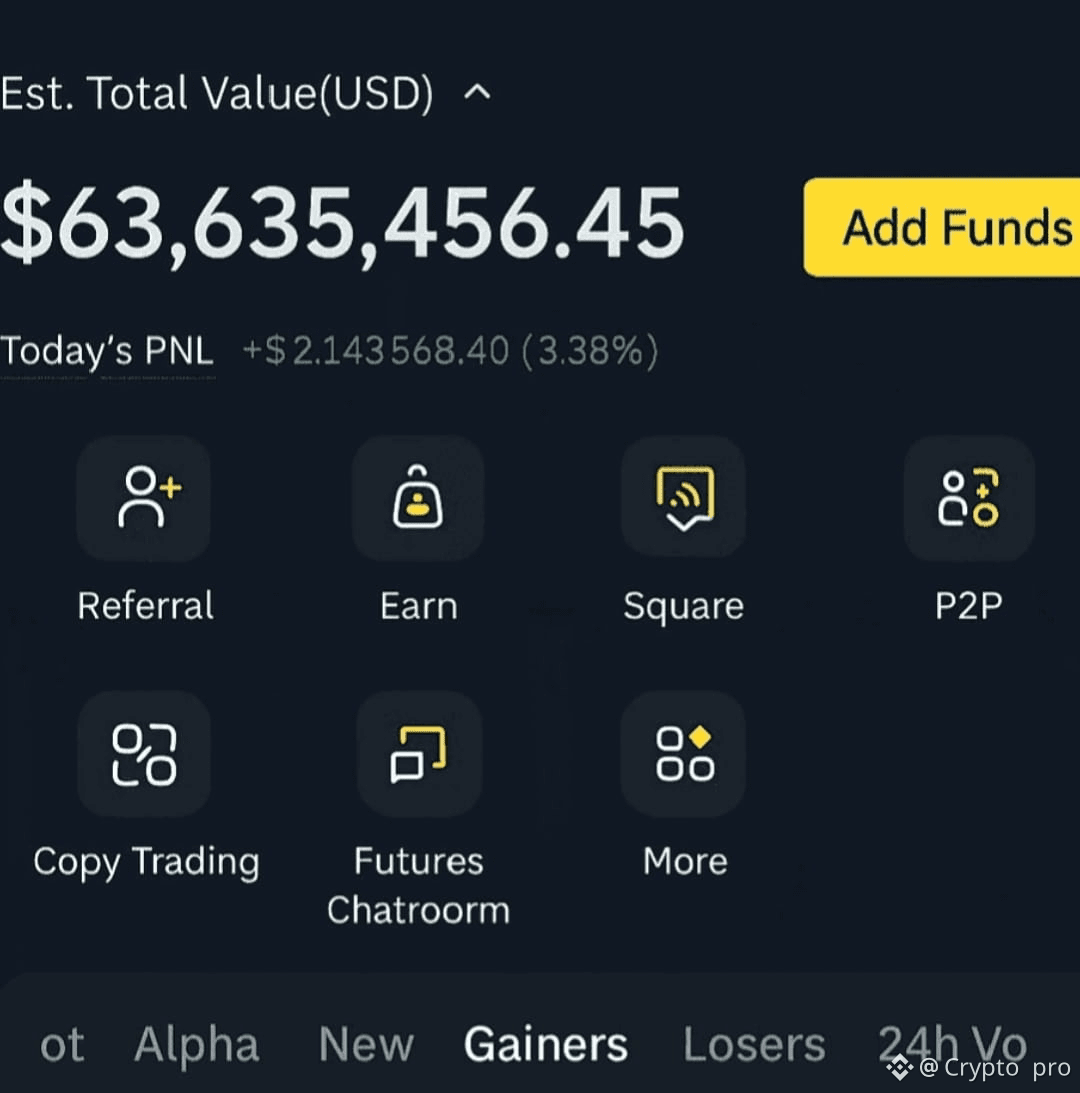Open the Square feed icon

[x=684, y=498]
